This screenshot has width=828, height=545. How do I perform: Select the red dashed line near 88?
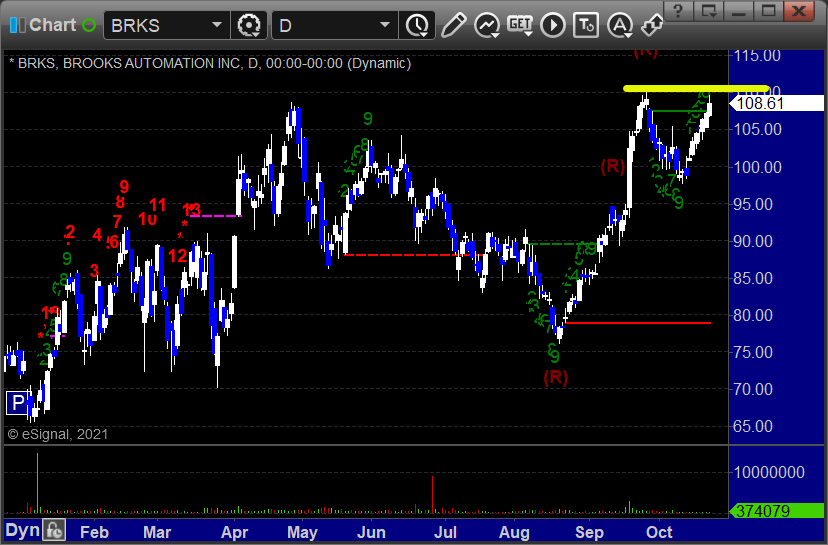[413, 255]
